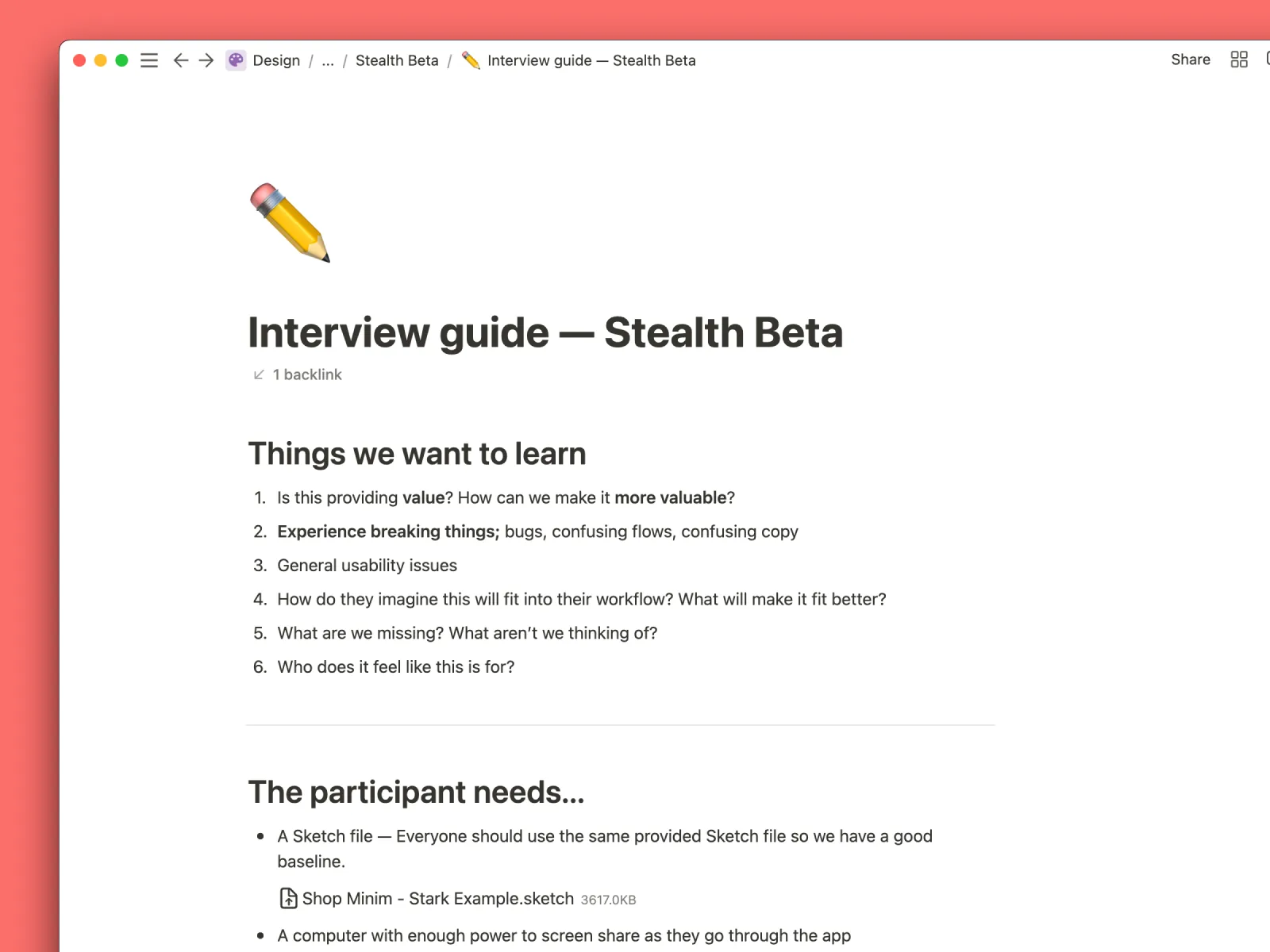
Task: Expand the collapsed breadcrumb ellipsis
Action: click(x=328, y=60)
